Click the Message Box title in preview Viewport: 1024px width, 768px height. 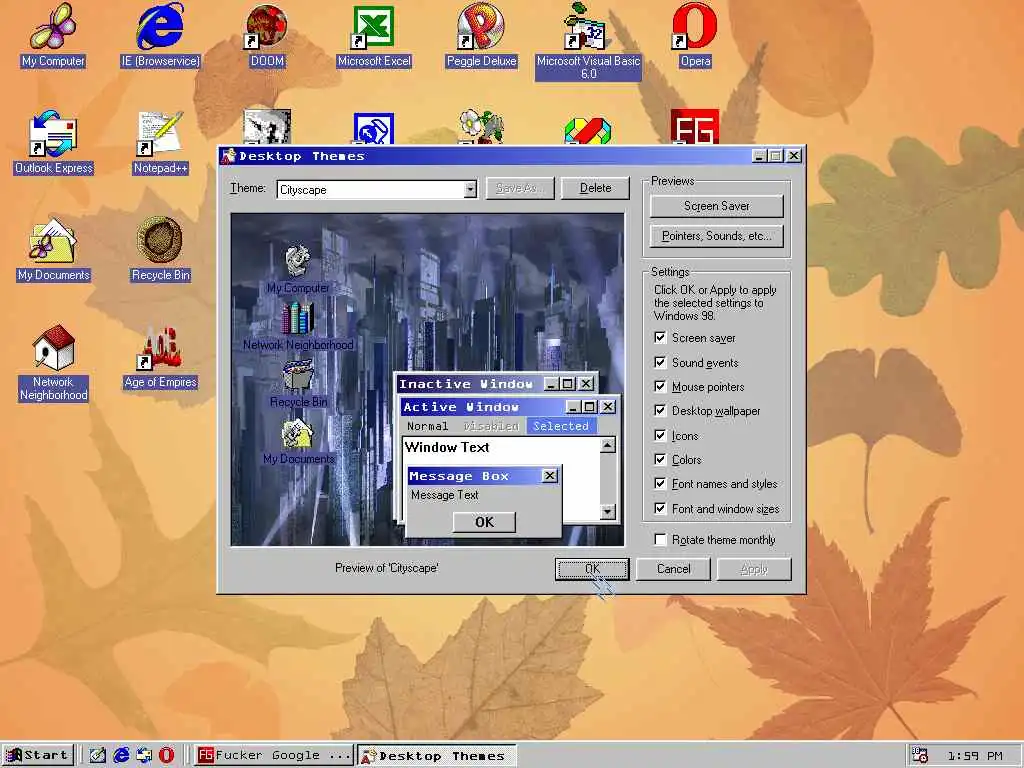(458, 476)
